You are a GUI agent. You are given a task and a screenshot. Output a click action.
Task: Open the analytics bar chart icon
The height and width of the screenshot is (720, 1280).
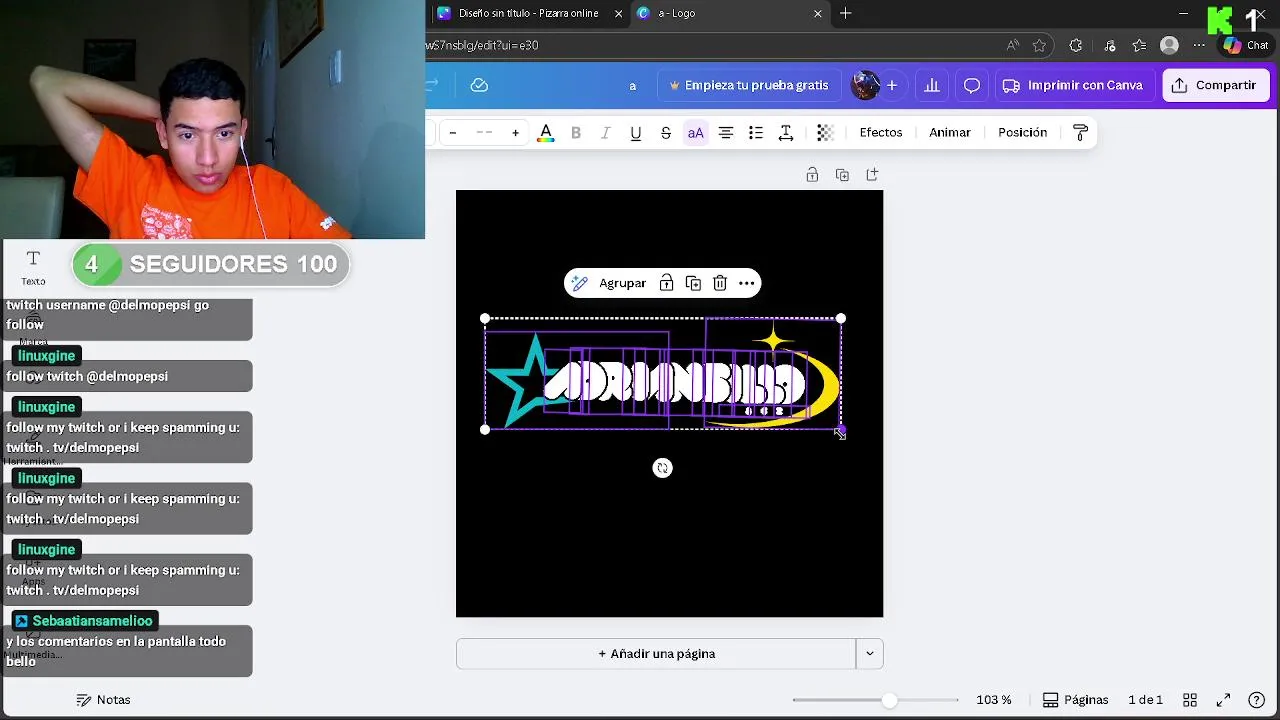click(x=932, y=85)
